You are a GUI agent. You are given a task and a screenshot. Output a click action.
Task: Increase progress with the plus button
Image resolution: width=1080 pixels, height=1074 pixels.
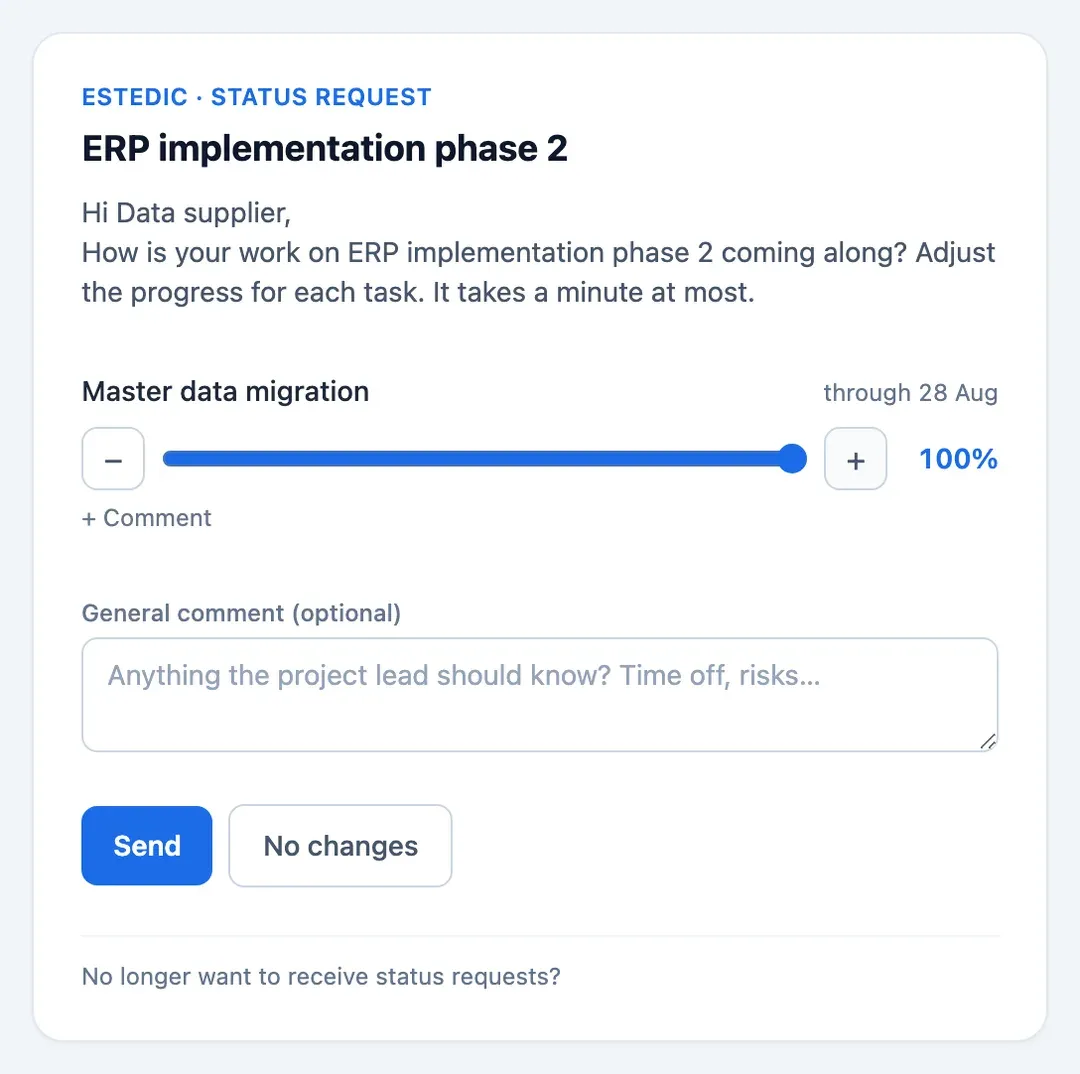(x=855, y=459)
